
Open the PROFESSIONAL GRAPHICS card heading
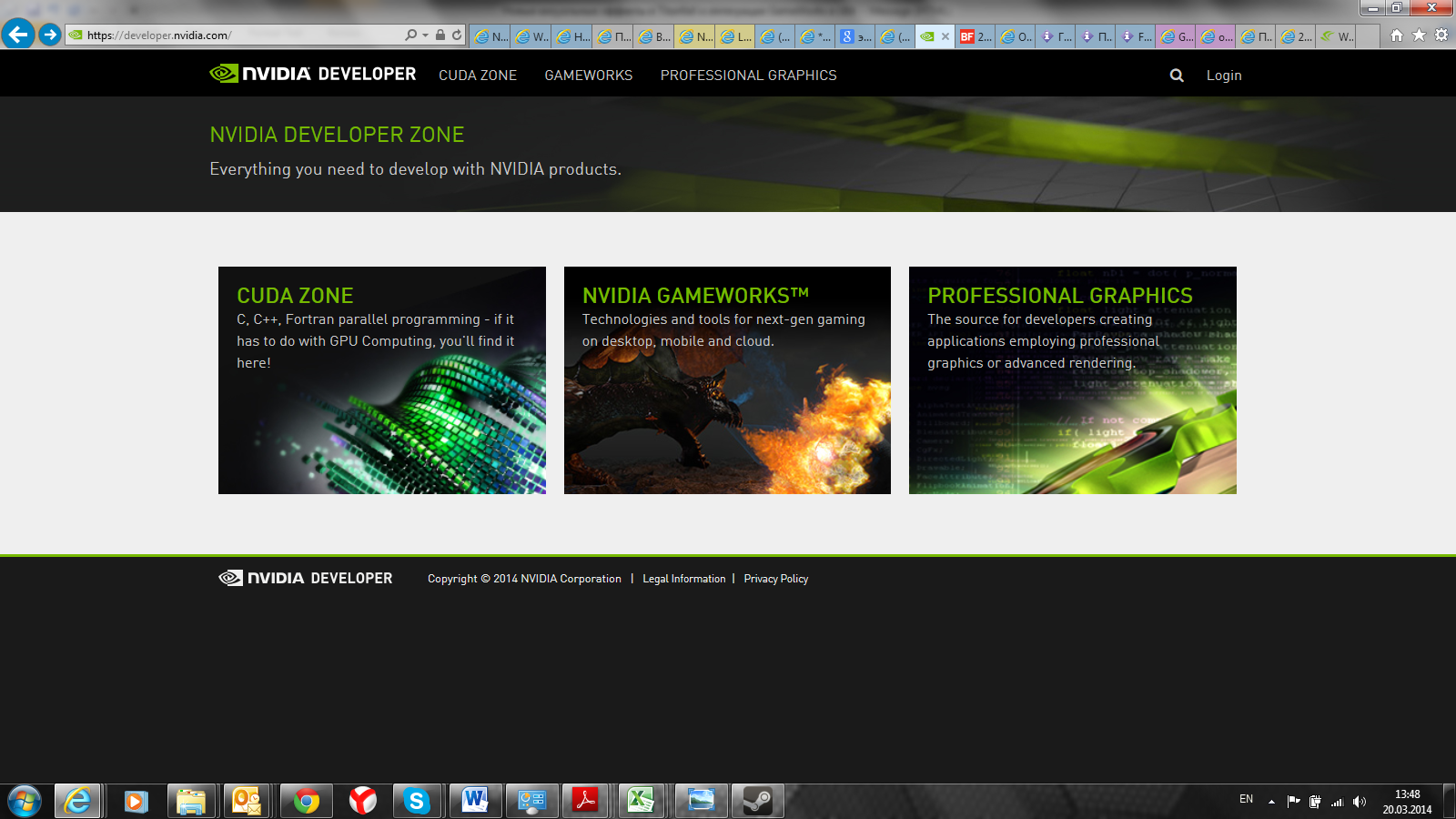pos(1060,296)
